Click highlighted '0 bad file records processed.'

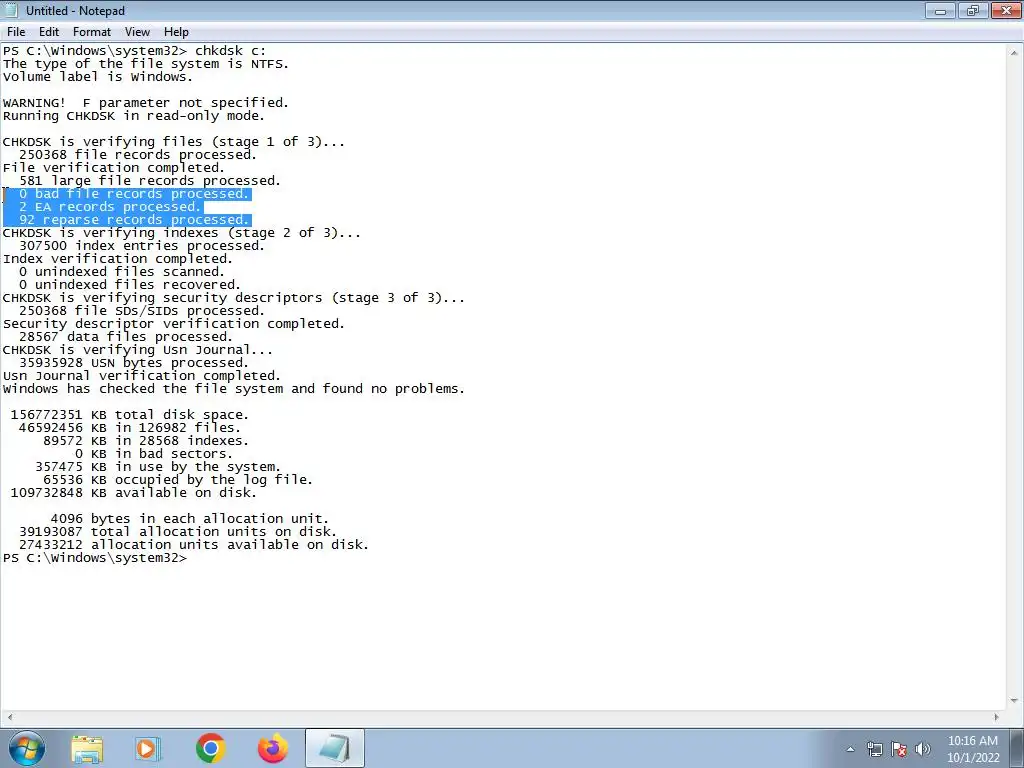134,194
